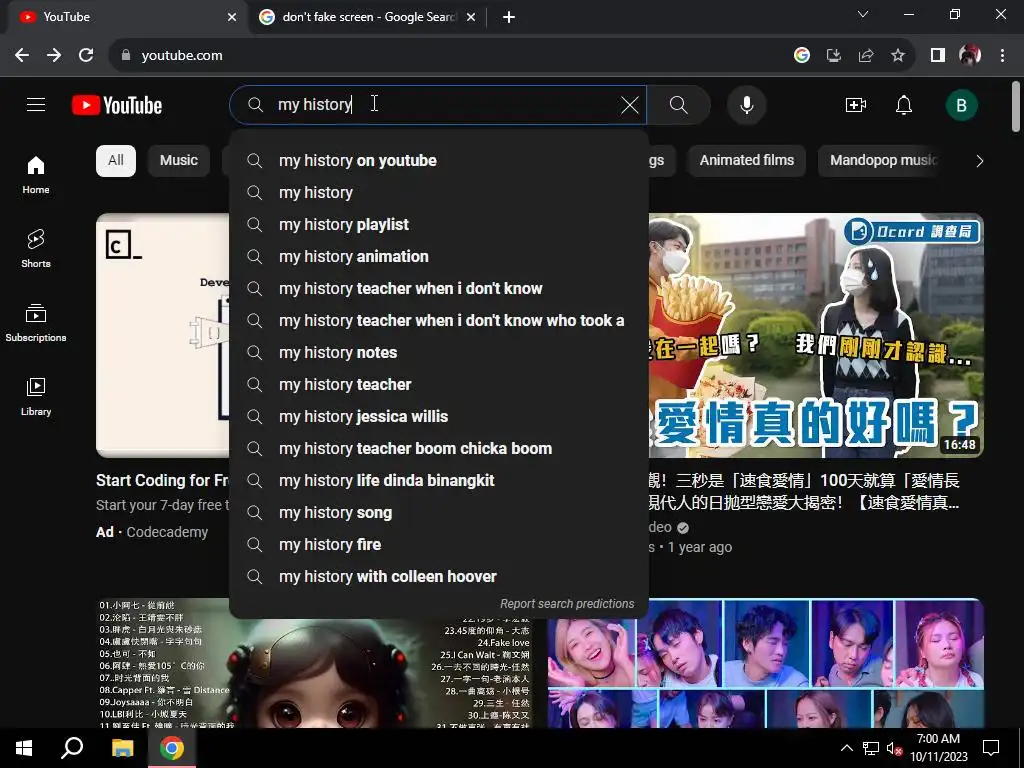Image resolution: width=1024 pixels, height=768 pixels.
Task: Choose suggestion my history on youtube
Action: tap(438, 161)
